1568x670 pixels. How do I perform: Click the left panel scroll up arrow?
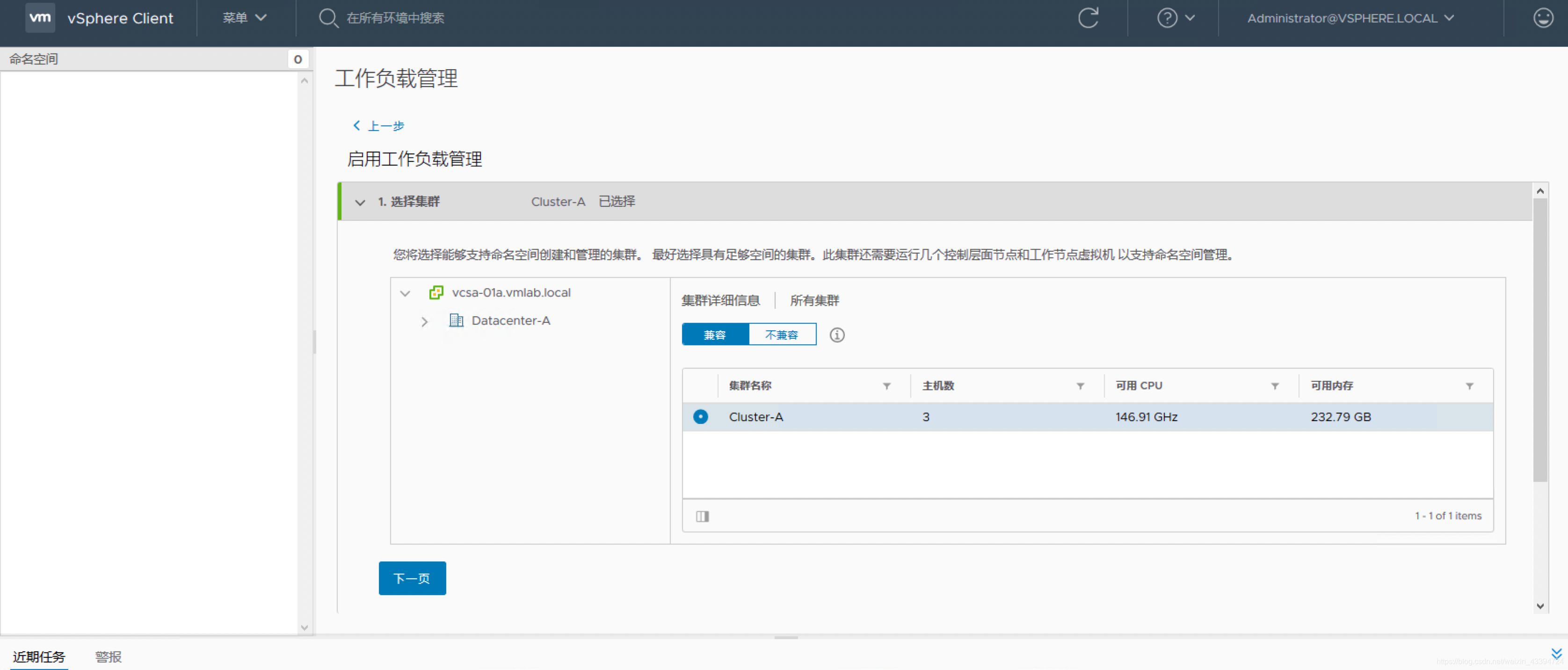305,80
